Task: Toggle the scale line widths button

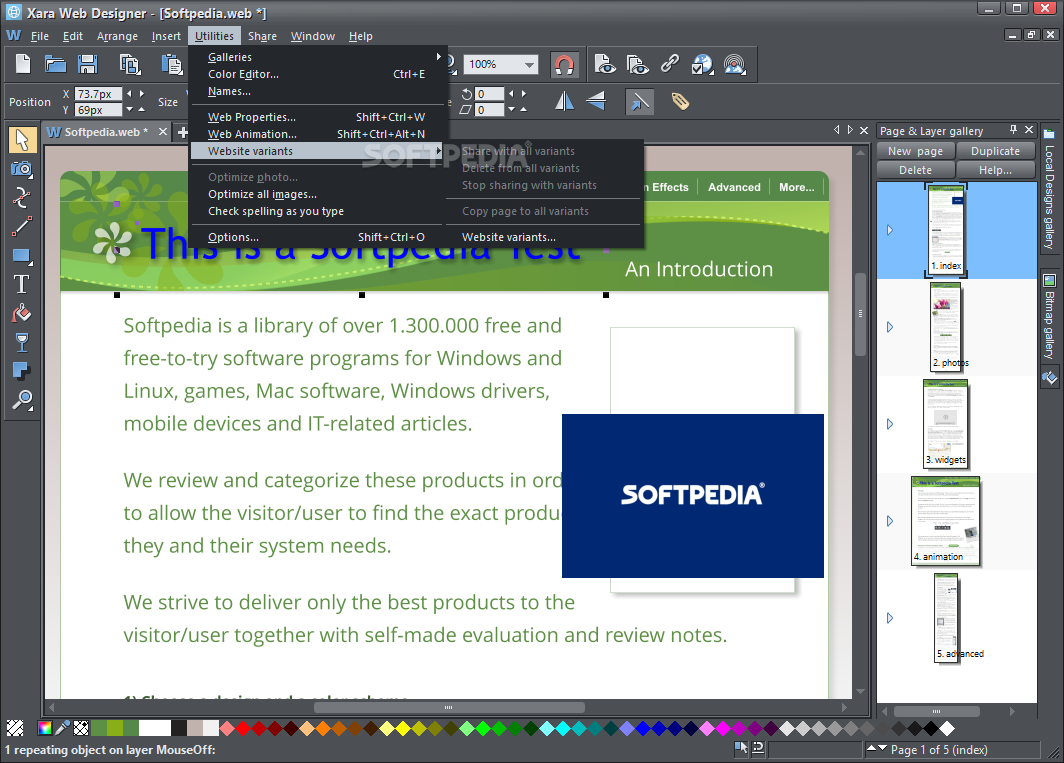Action: (639, 102)
